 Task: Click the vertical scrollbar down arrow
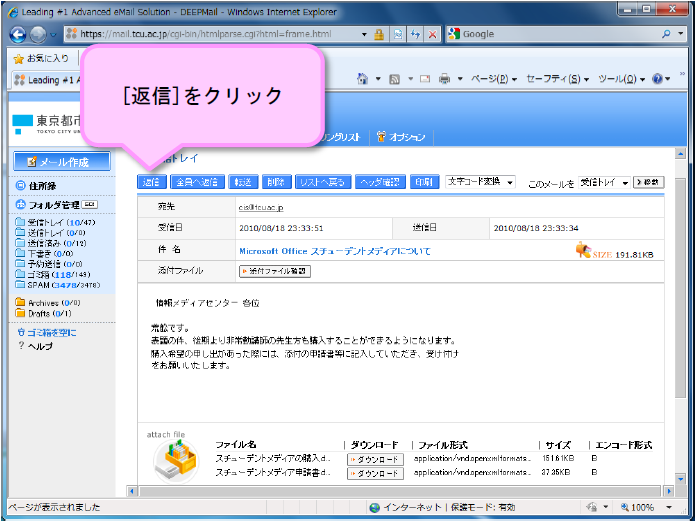[x=680, y=479]
